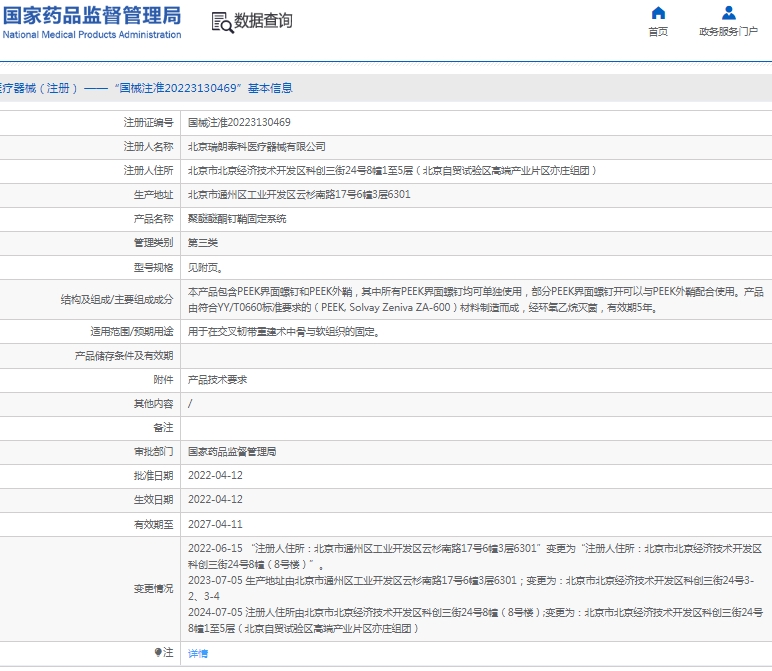Screen dimensions: 772x671
Task: Click the 管理类别 value 第三类
Action: click(203, 242)
